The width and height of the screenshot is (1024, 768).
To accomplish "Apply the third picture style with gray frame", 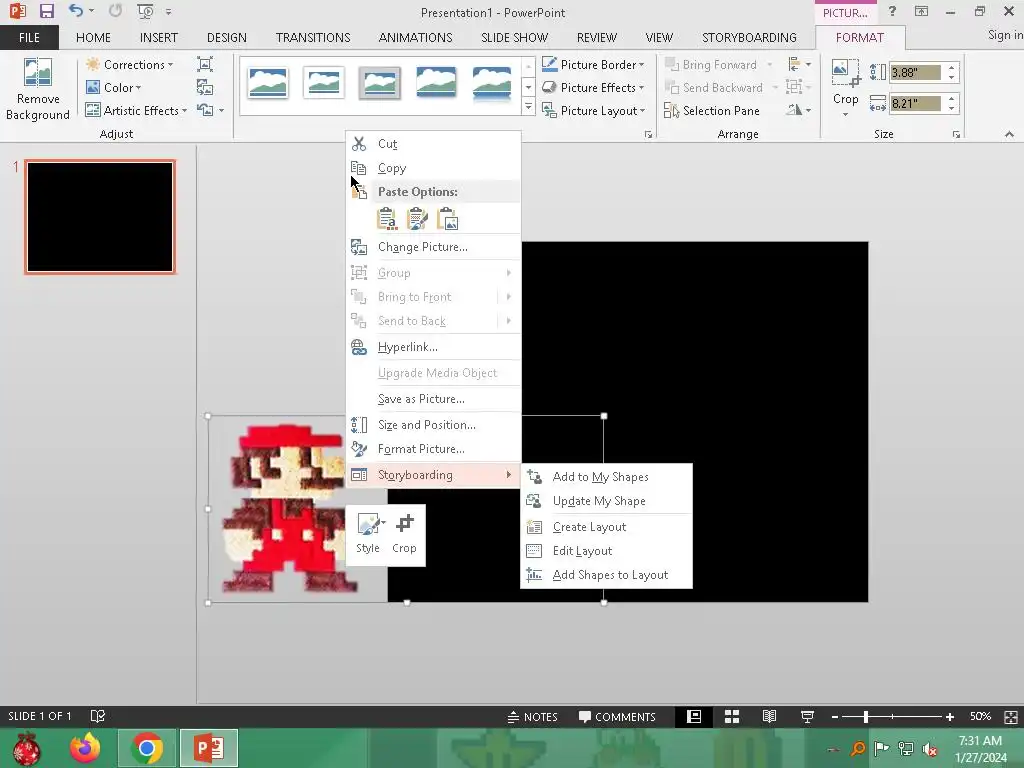I will coord(379,83).
